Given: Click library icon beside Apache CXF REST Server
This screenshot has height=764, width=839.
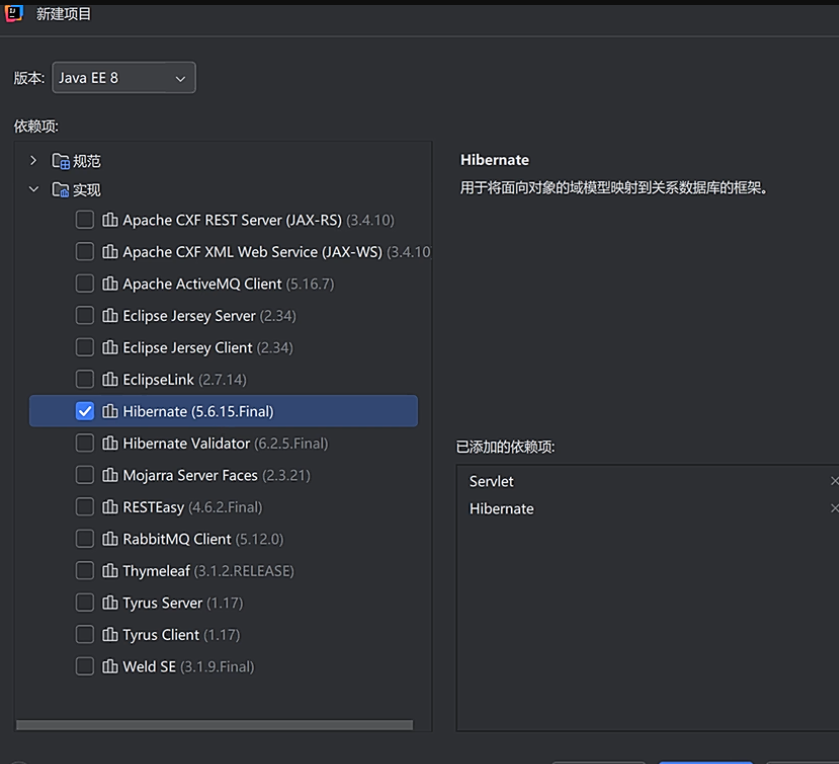Looking at the screenshot, I should 110,219.
